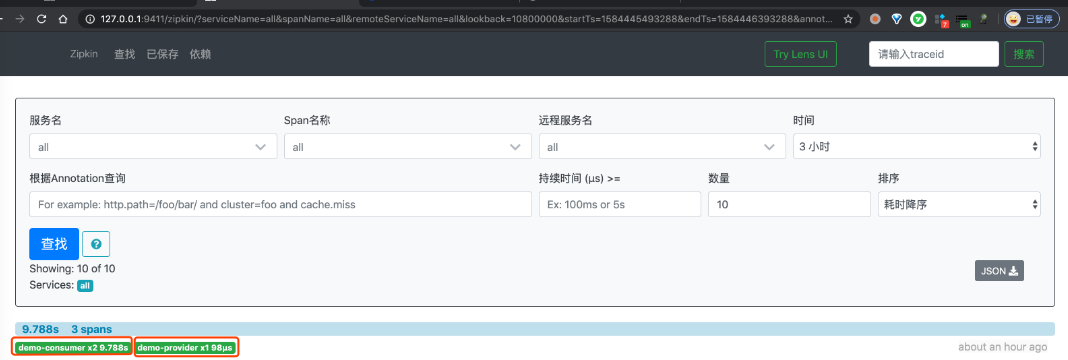Screen dimensions: 1068x360
Task: Click the 'Showing: 10 of 10' text
Action: point(72,269)
